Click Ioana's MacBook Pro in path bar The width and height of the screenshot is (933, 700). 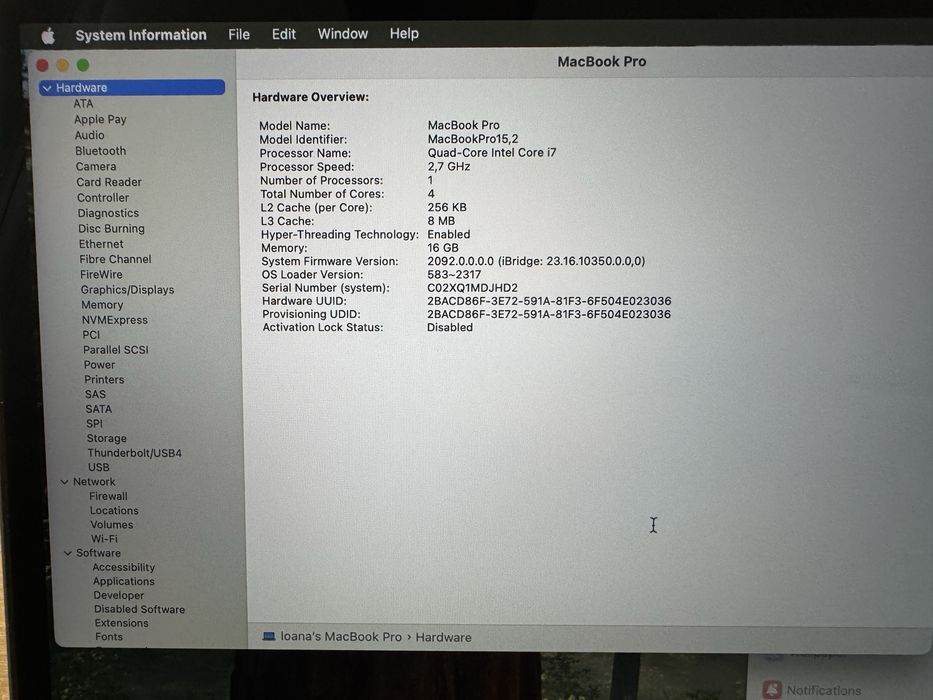(341, 637)
